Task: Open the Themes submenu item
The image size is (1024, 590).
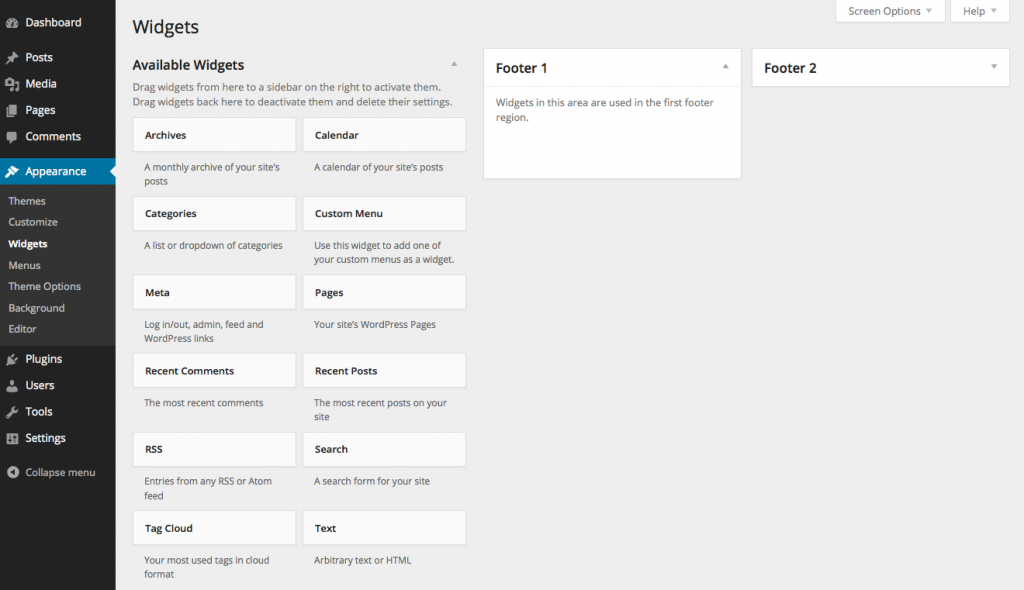Action: pyautogui.click(x=27, y=201)
